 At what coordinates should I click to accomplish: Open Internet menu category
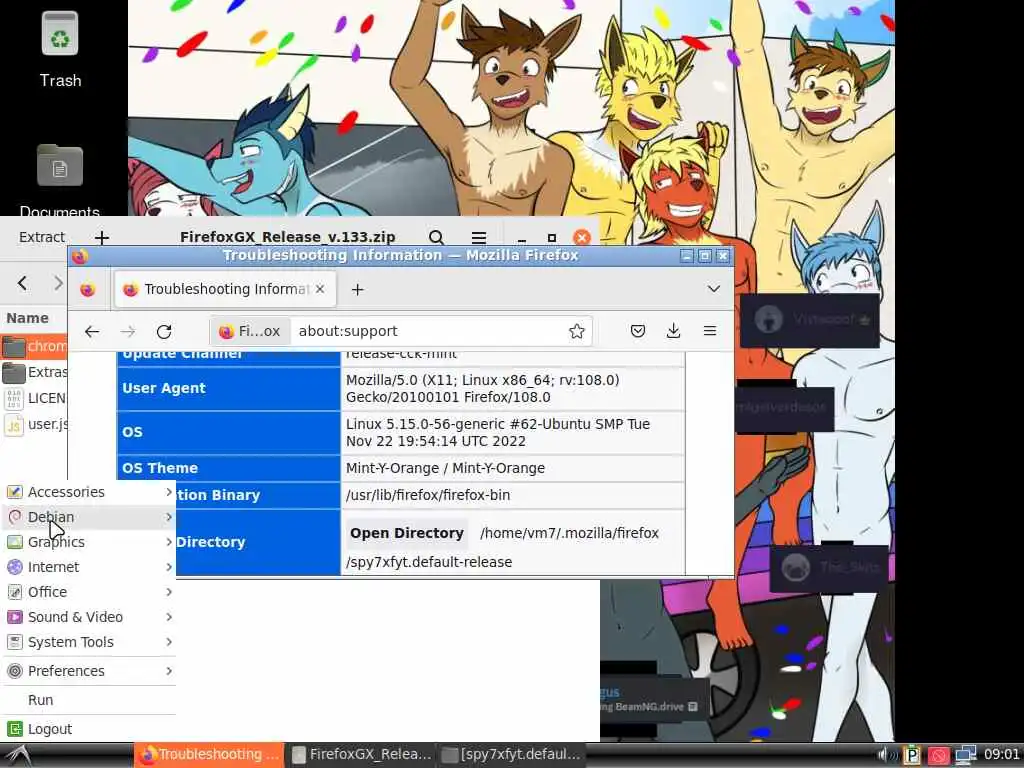pos(88,567)
